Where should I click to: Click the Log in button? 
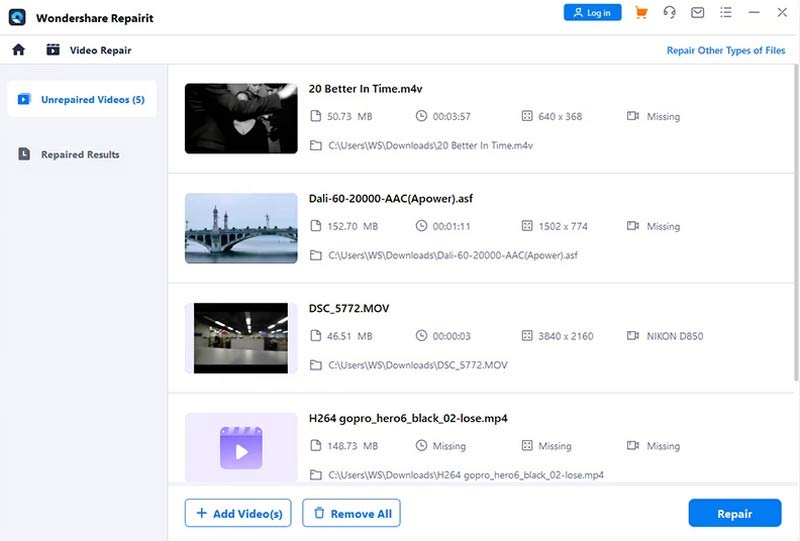pyautogui.click(x=592, y=13)
